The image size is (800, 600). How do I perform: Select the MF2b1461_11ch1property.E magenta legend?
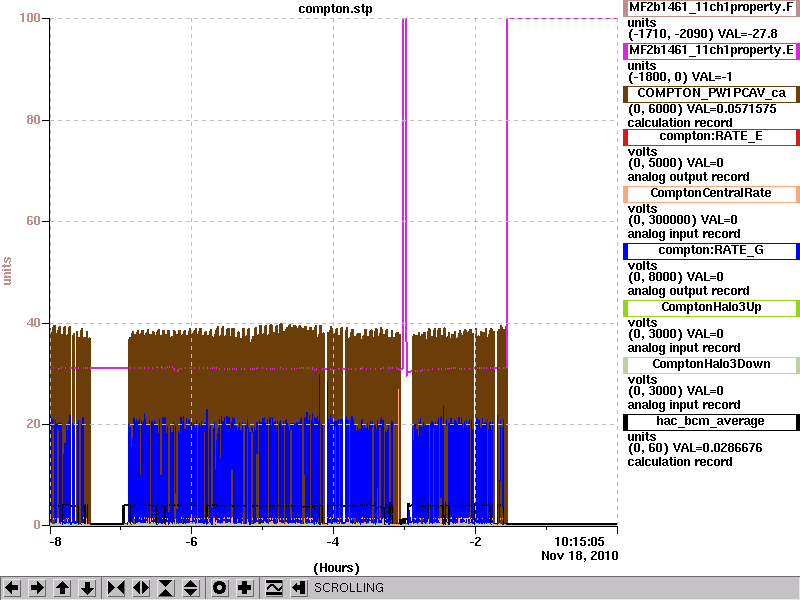[711, 51]
